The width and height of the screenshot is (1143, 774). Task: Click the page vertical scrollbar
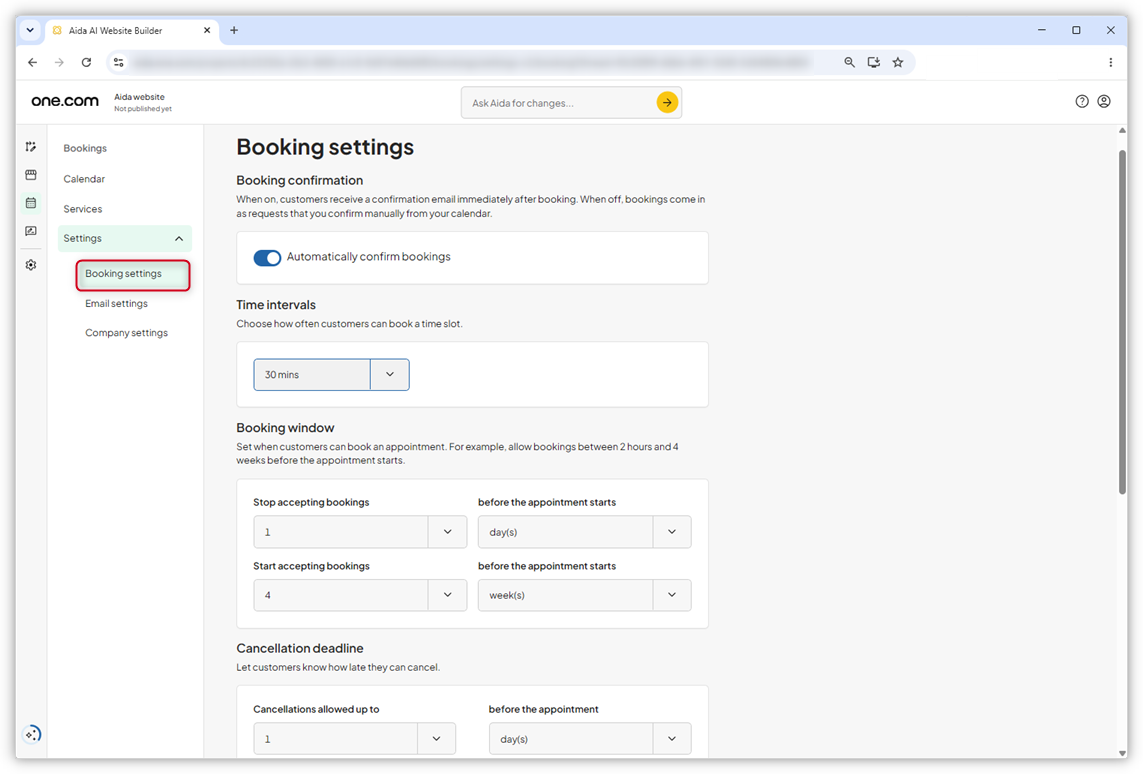pos(1123,321)
